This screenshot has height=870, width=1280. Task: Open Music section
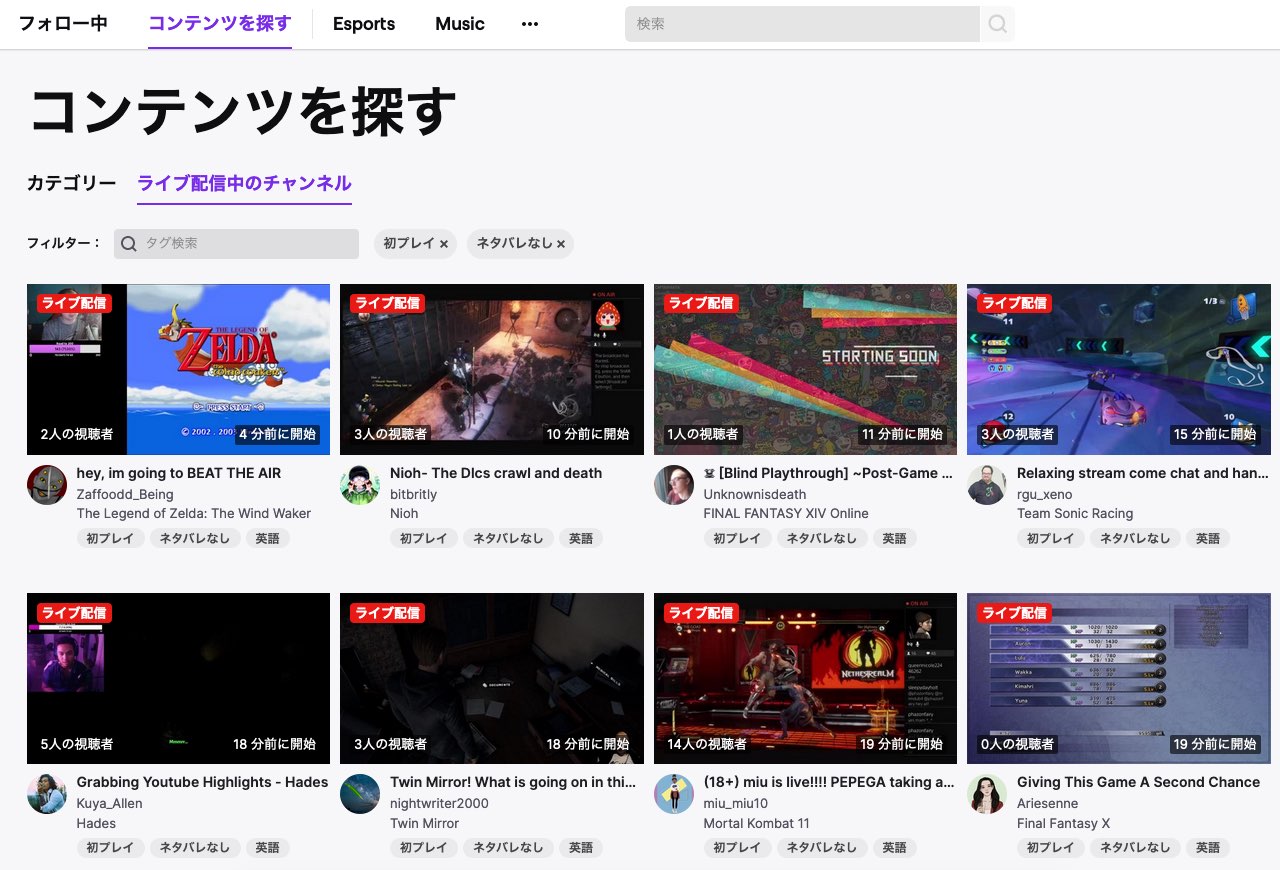pyautogui.click(x=460, y=24)
